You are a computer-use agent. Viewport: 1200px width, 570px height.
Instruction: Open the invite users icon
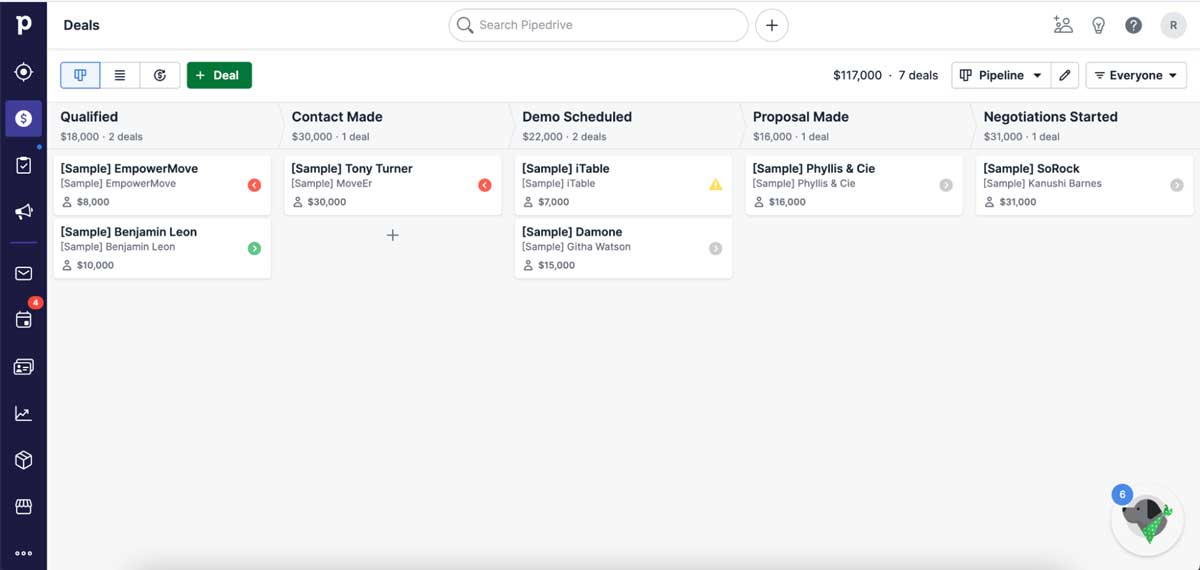(x=1063, y=25)
